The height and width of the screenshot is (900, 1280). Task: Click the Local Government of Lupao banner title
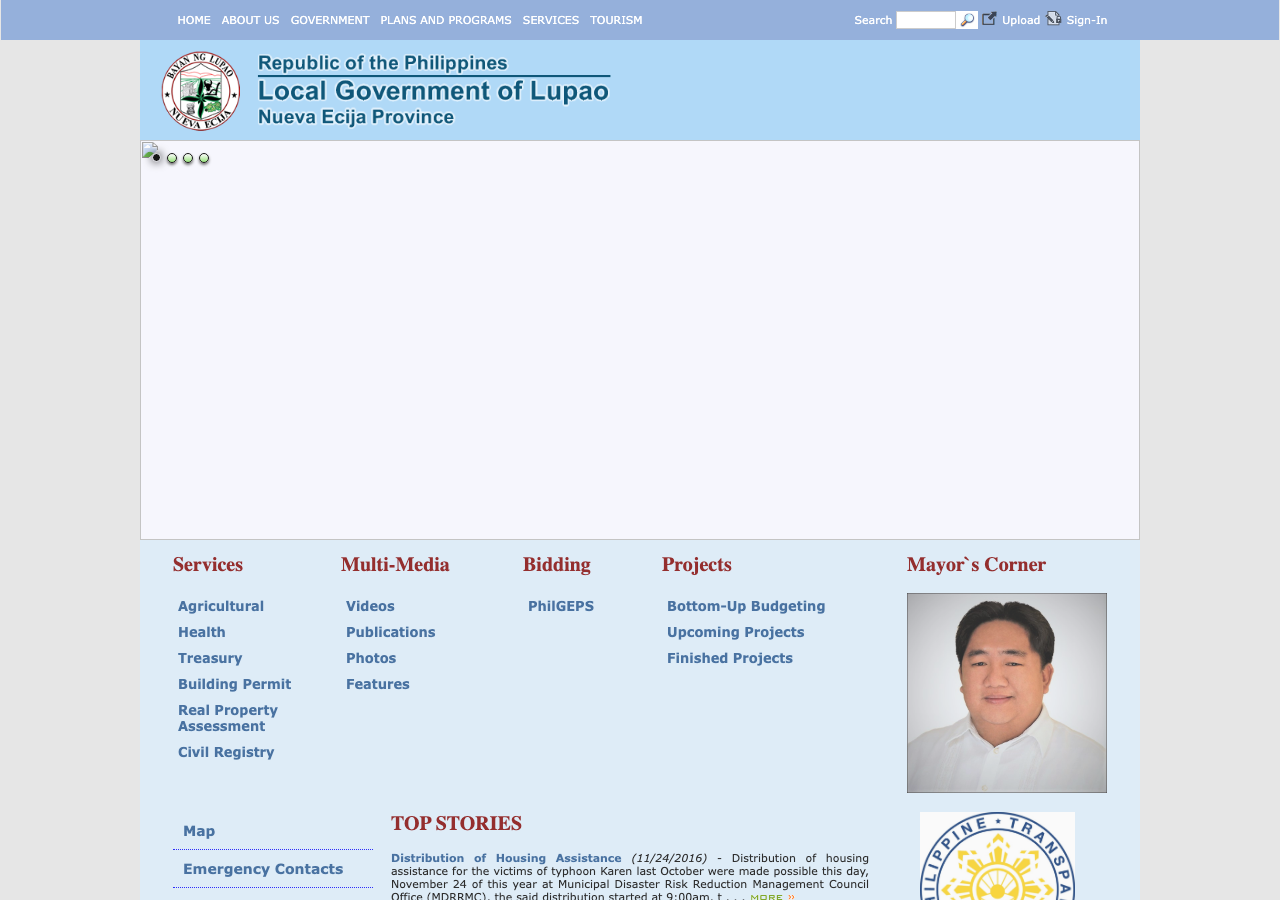[x=434, y=91]
